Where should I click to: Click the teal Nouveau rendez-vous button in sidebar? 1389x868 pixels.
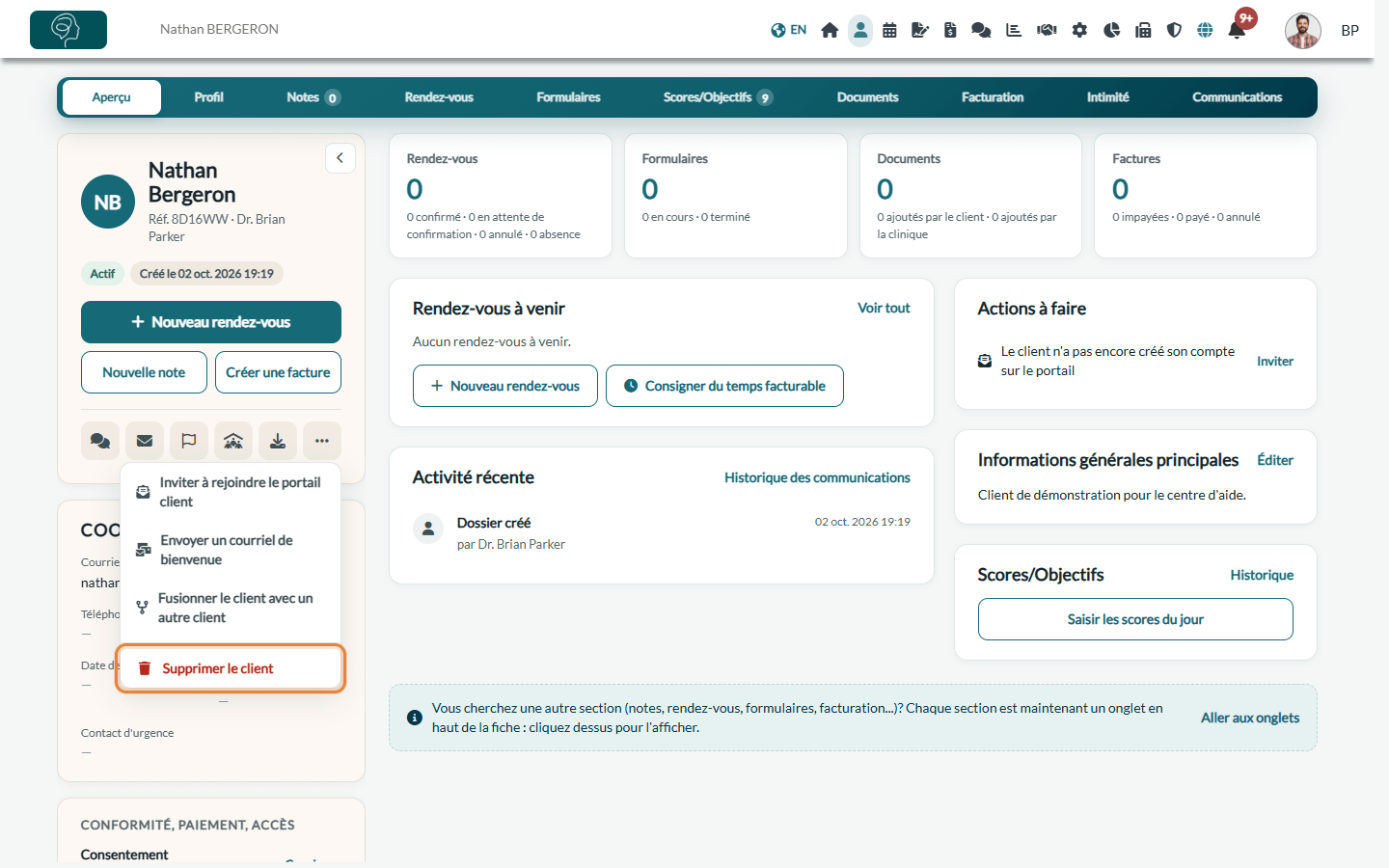tap(211, 322)
